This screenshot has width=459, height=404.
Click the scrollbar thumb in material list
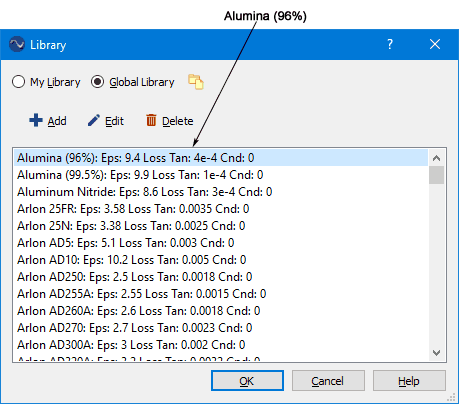436,175
